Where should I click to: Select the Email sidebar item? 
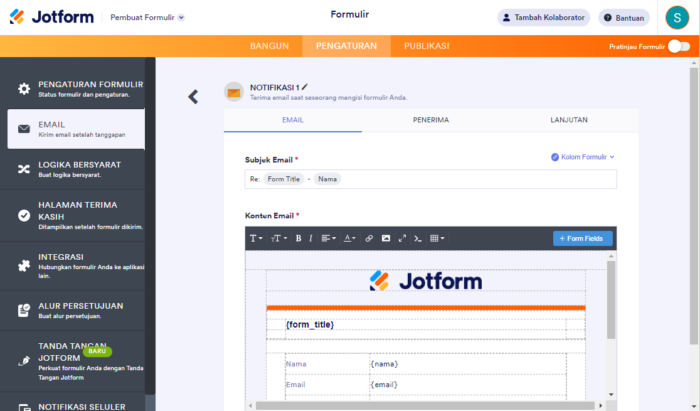[76, 129]
